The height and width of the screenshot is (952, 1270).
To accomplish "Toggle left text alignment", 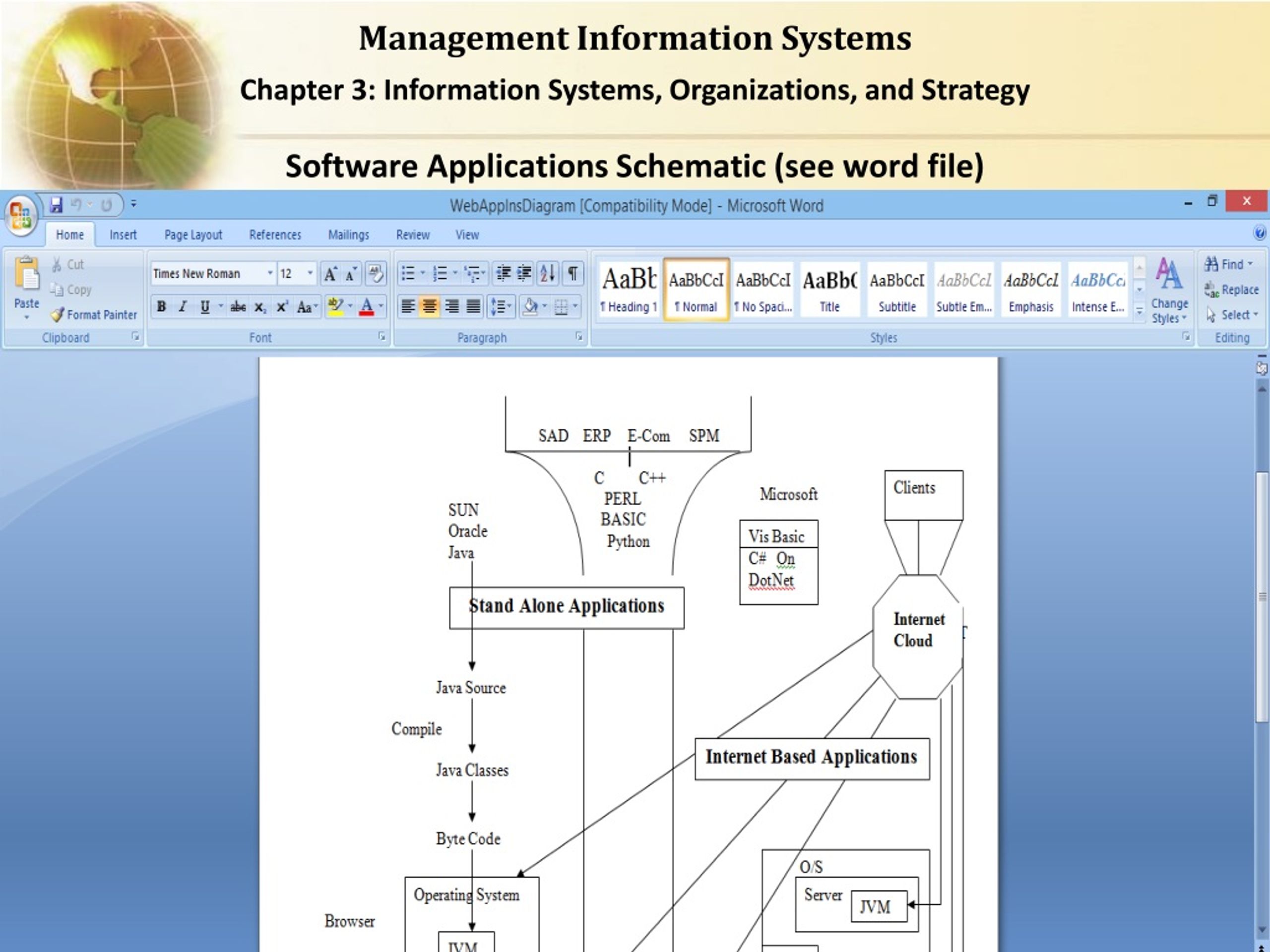I will coord(408,307).
